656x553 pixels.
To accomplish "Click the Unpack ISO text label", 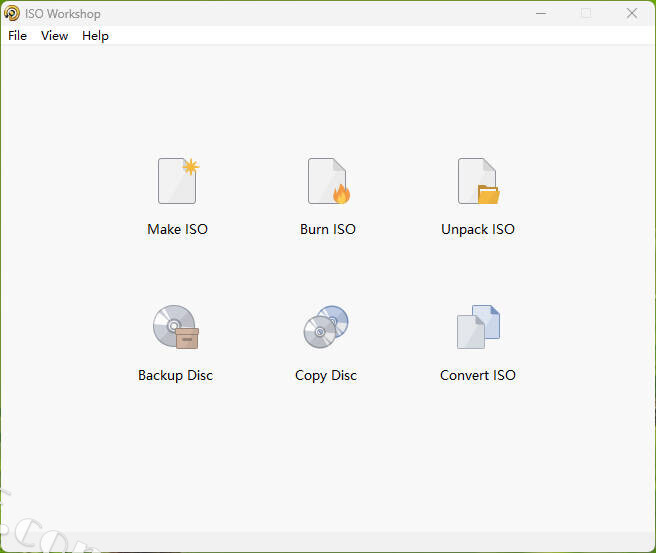I will click(478, 230).
